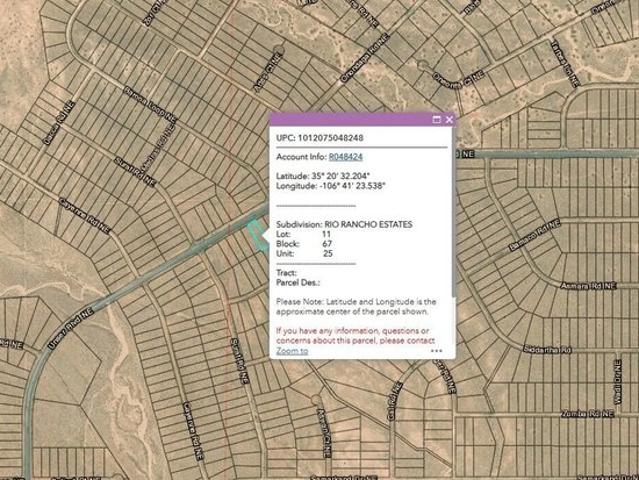The height and width of the screenshot is (480, 639).
Task: Click the popup's vertical scrollbar
Action: 453,212
